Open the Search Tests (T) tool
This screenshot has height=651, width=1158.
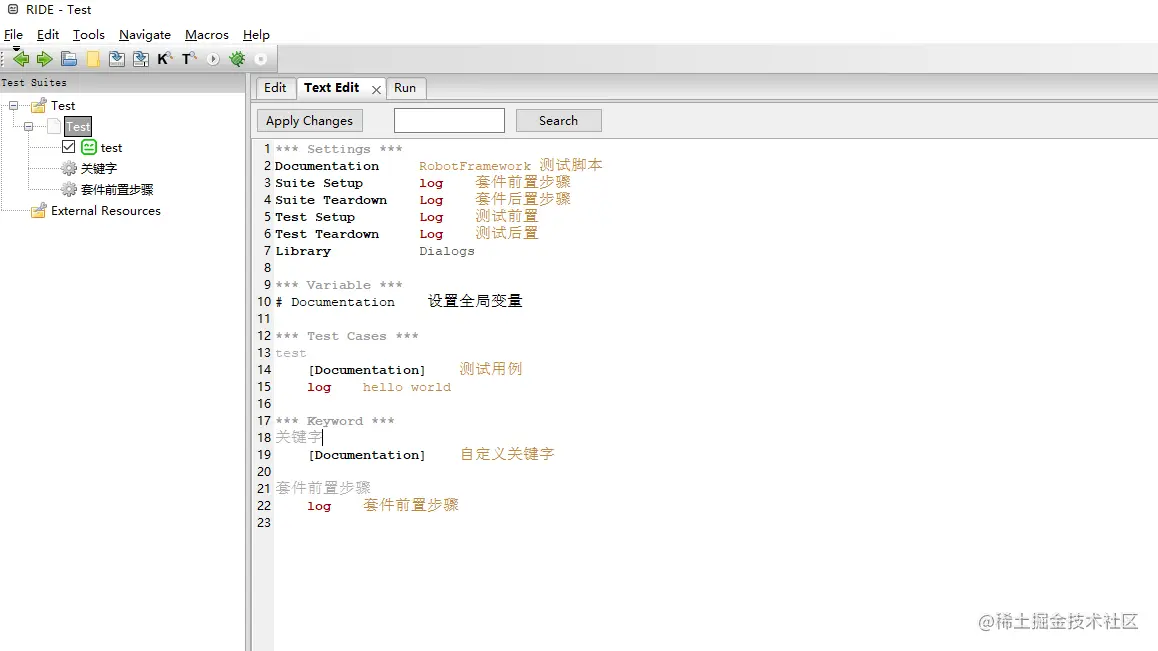pyautogui.click(x=189, y=59)
